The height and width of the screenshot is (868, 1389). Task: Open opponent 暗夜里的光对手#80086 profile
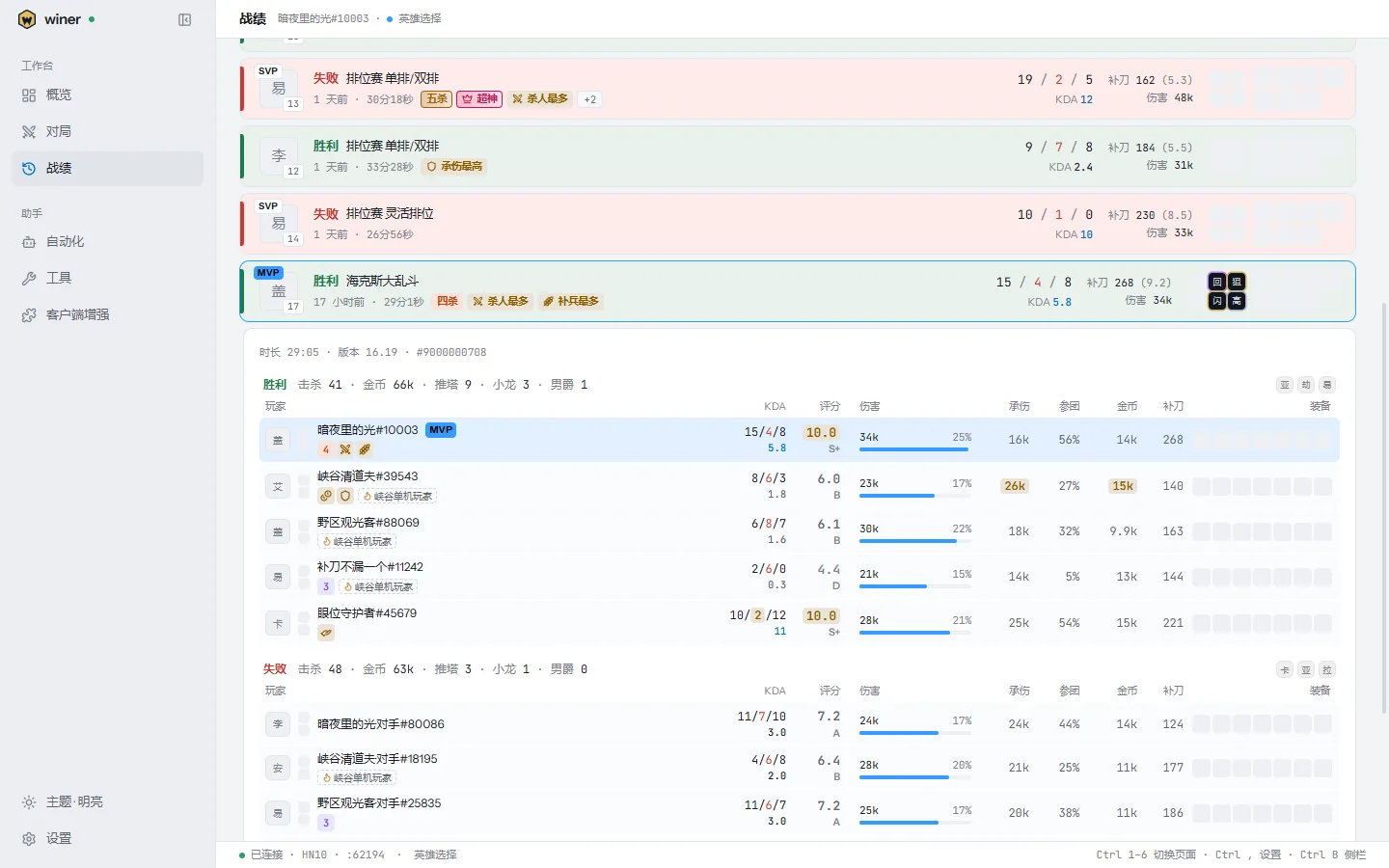[381, 724]
